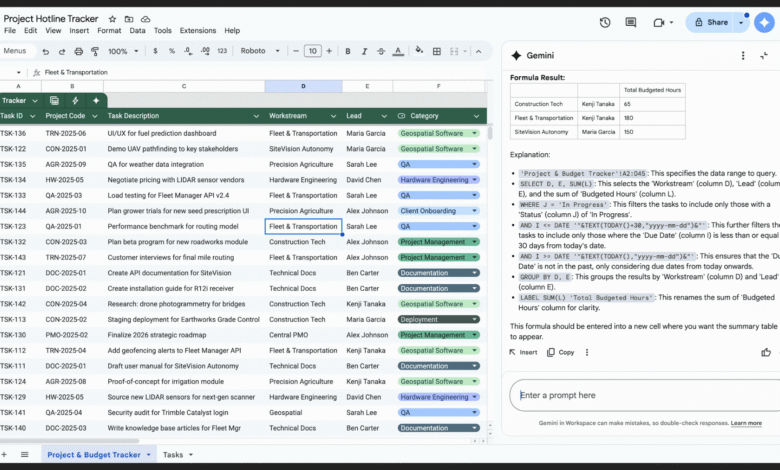Click the move to folder icon
The image size is (780, 470).
pyautogui.click(x=129, y=19)
